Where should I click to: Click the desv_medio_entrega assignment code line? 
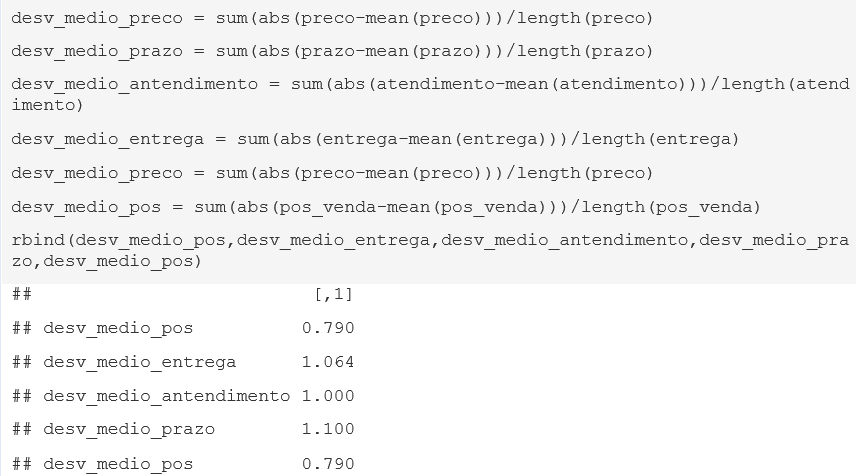point(375,140)
